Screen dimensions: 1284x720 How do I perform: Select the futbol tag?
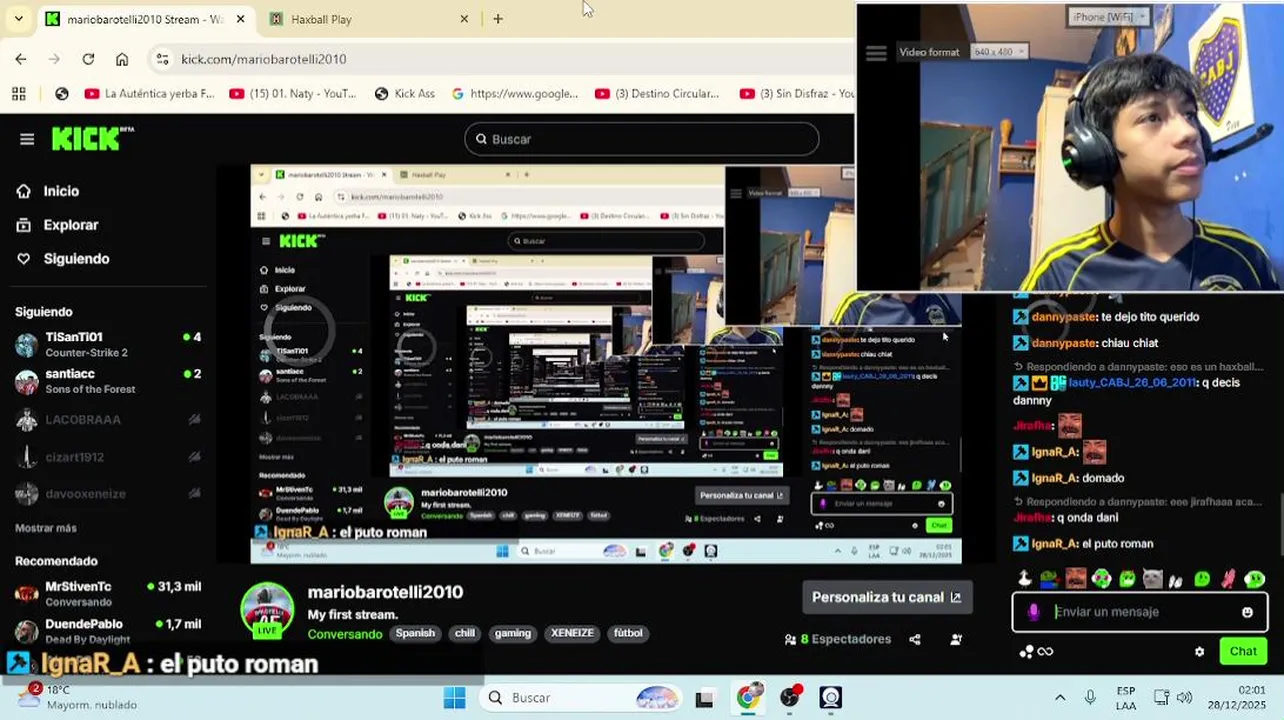point(628,633)
